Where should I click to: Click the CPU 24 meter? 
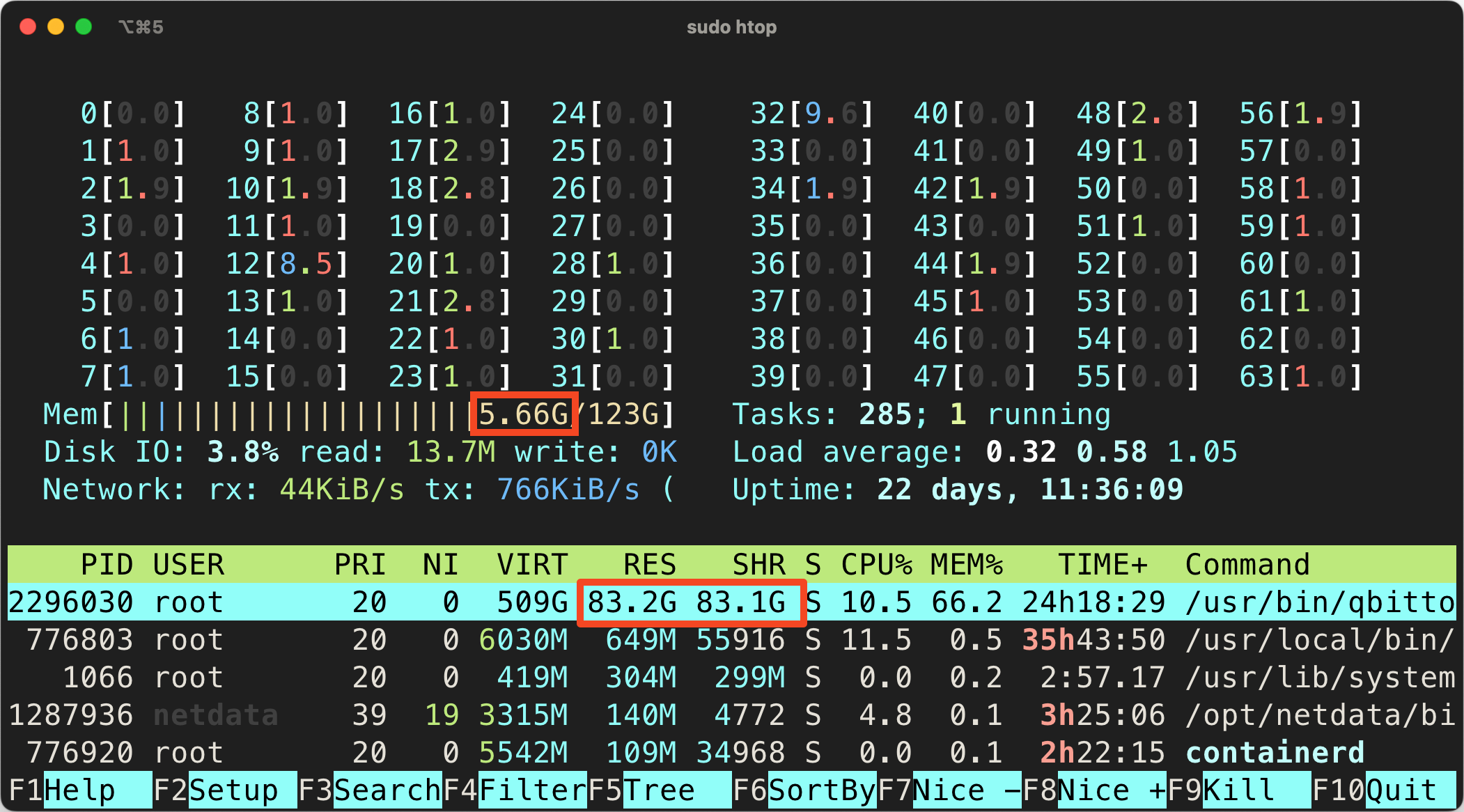614,114
